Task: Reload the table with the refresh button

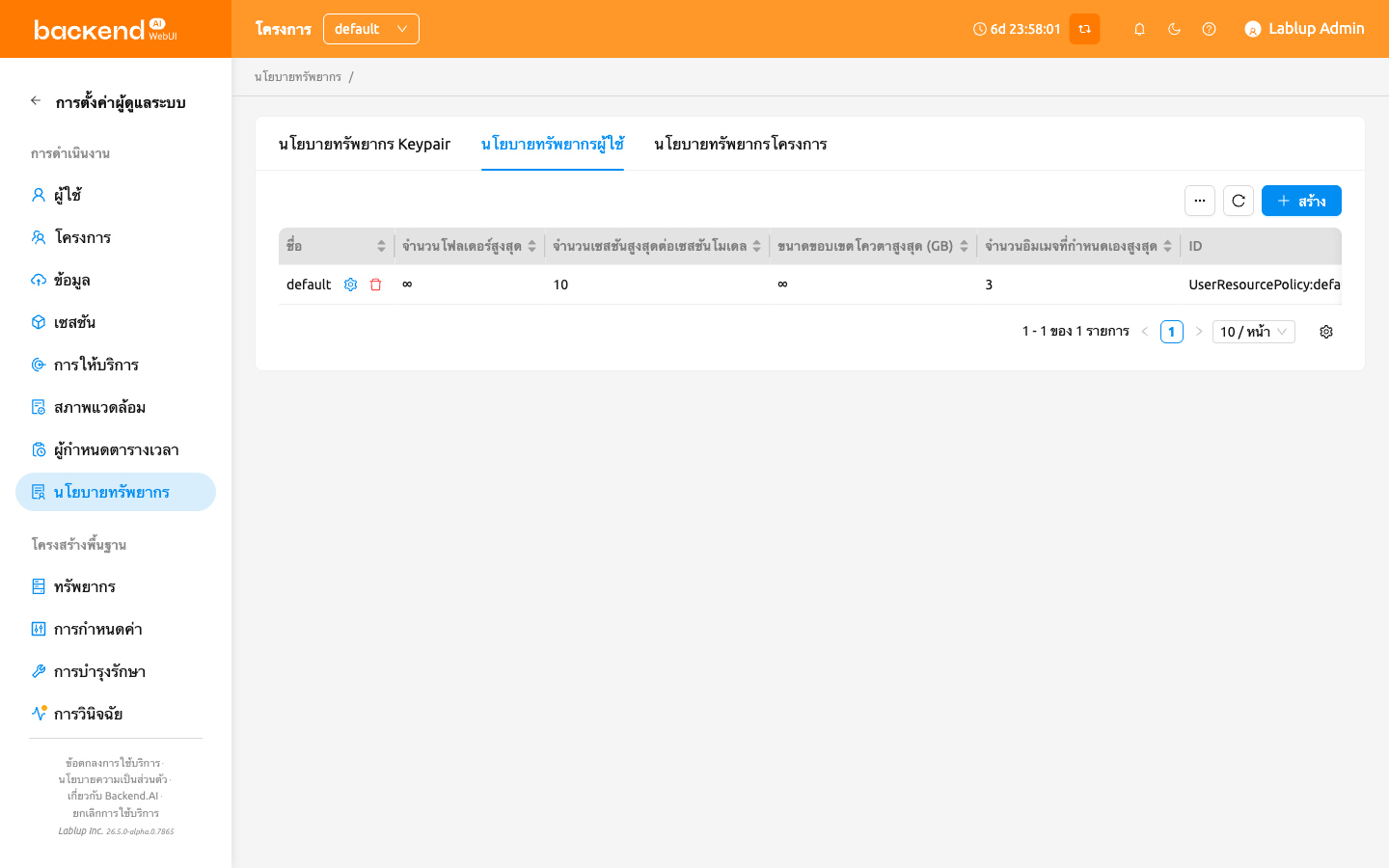Action: 1239,201
